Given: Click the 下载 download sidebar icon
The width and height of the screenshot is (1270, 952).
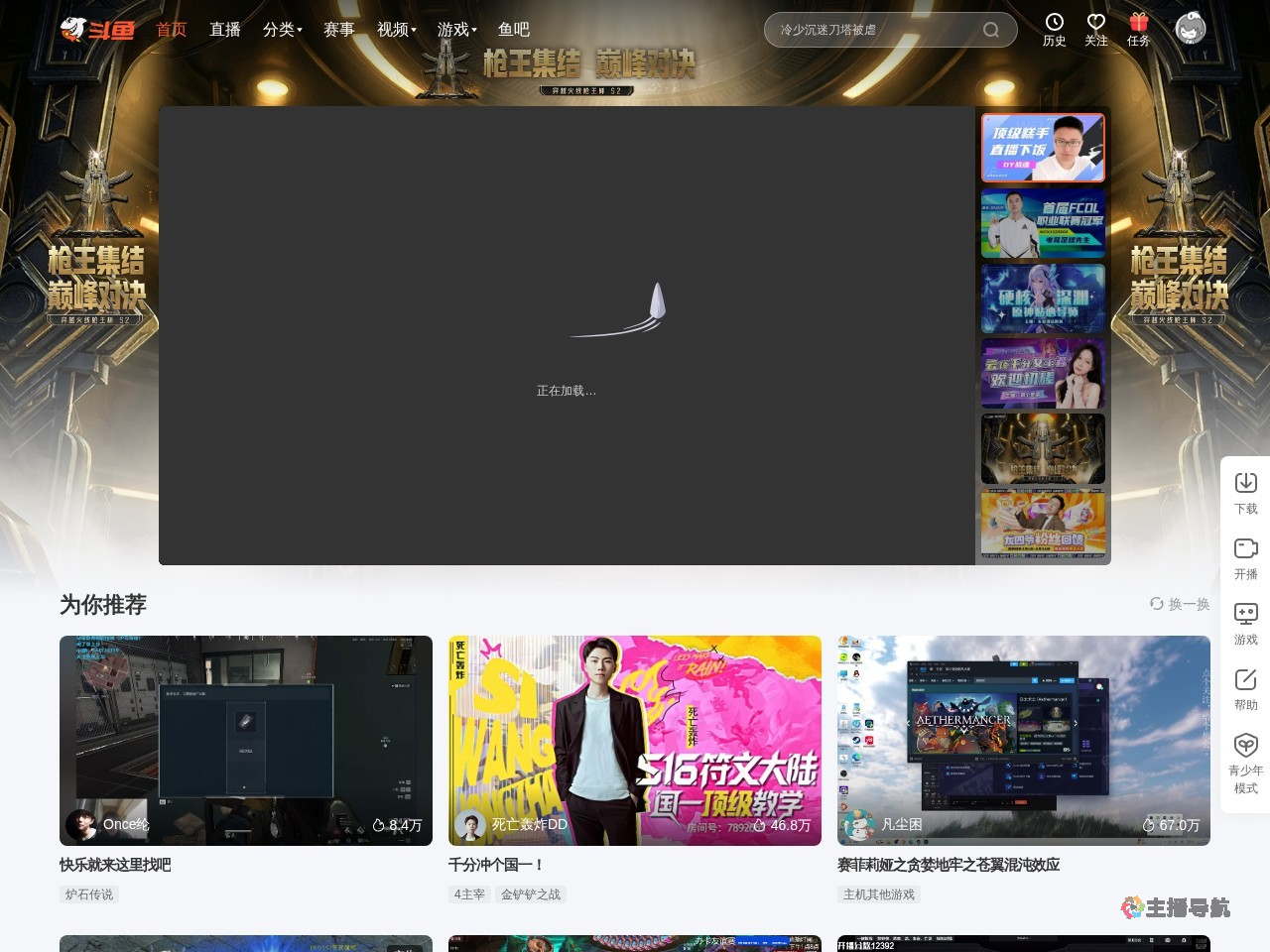Looking at the screenshot, I should click(1245, 483).
